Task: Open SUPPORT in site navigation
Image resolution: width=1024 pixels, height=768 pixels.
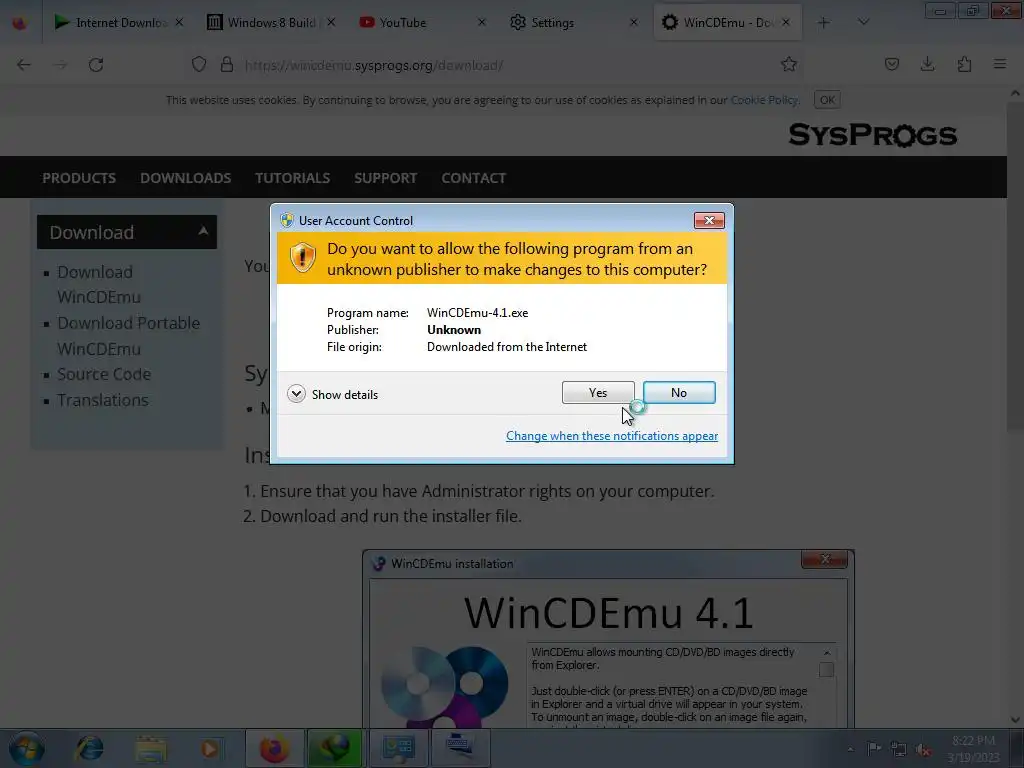Action: [385, 178]
